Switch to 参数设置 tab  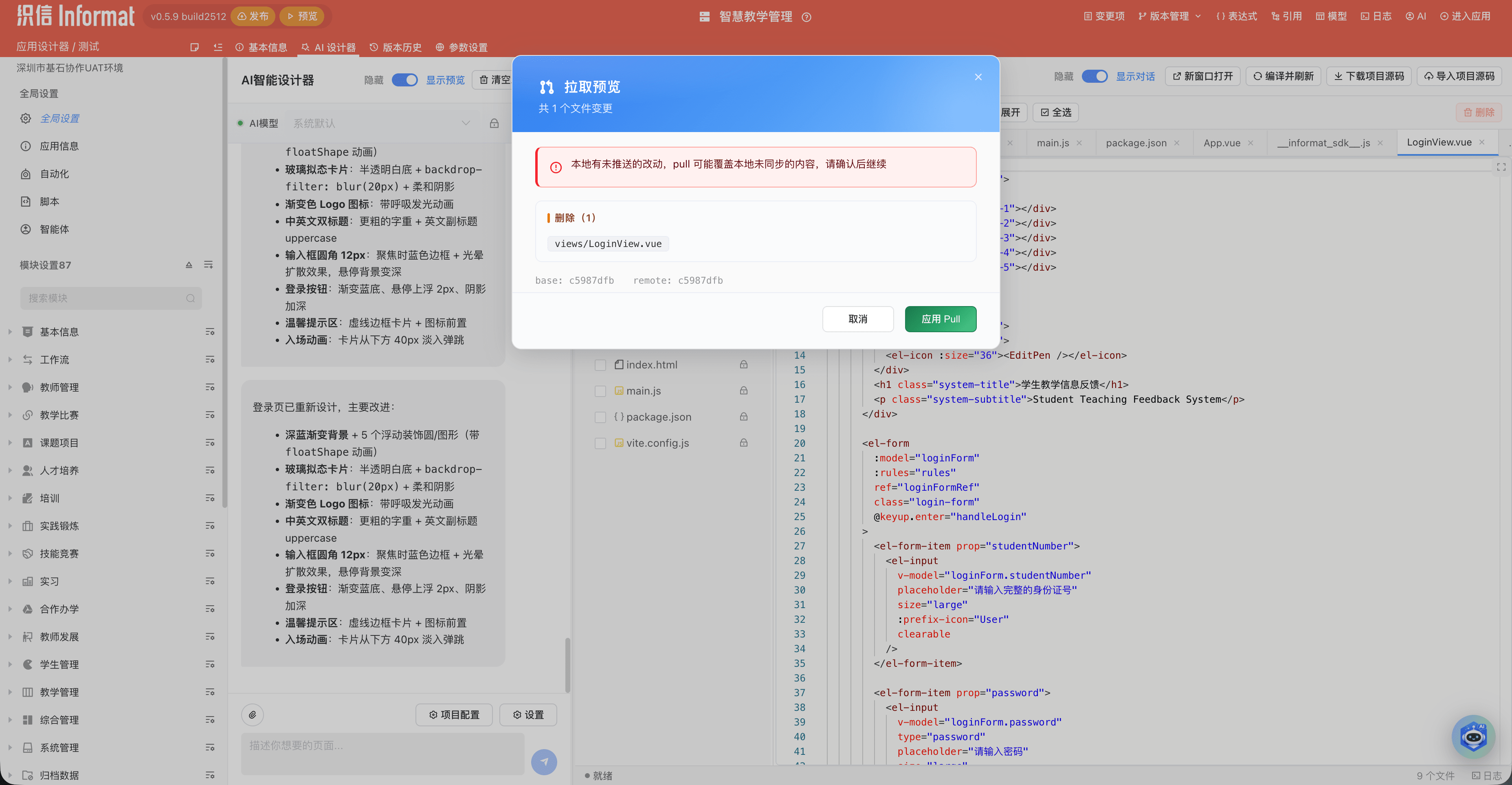(x=462, y=47)
